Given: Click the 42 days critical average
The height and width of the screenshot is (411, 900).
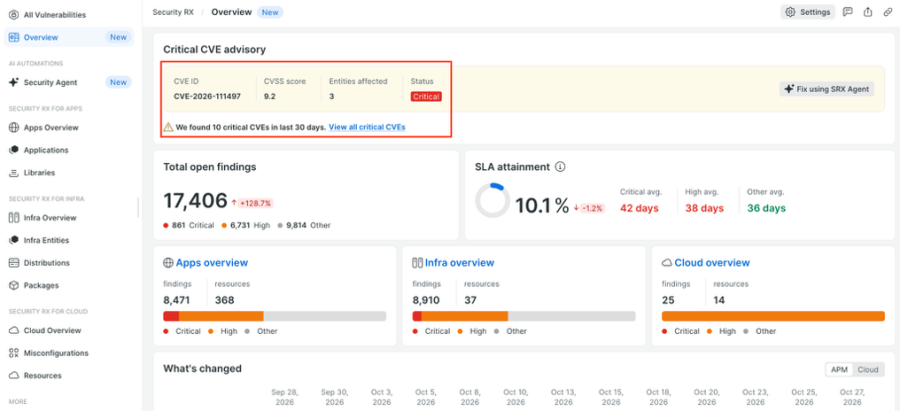Looking at the screenshot, I should point(639,208).
